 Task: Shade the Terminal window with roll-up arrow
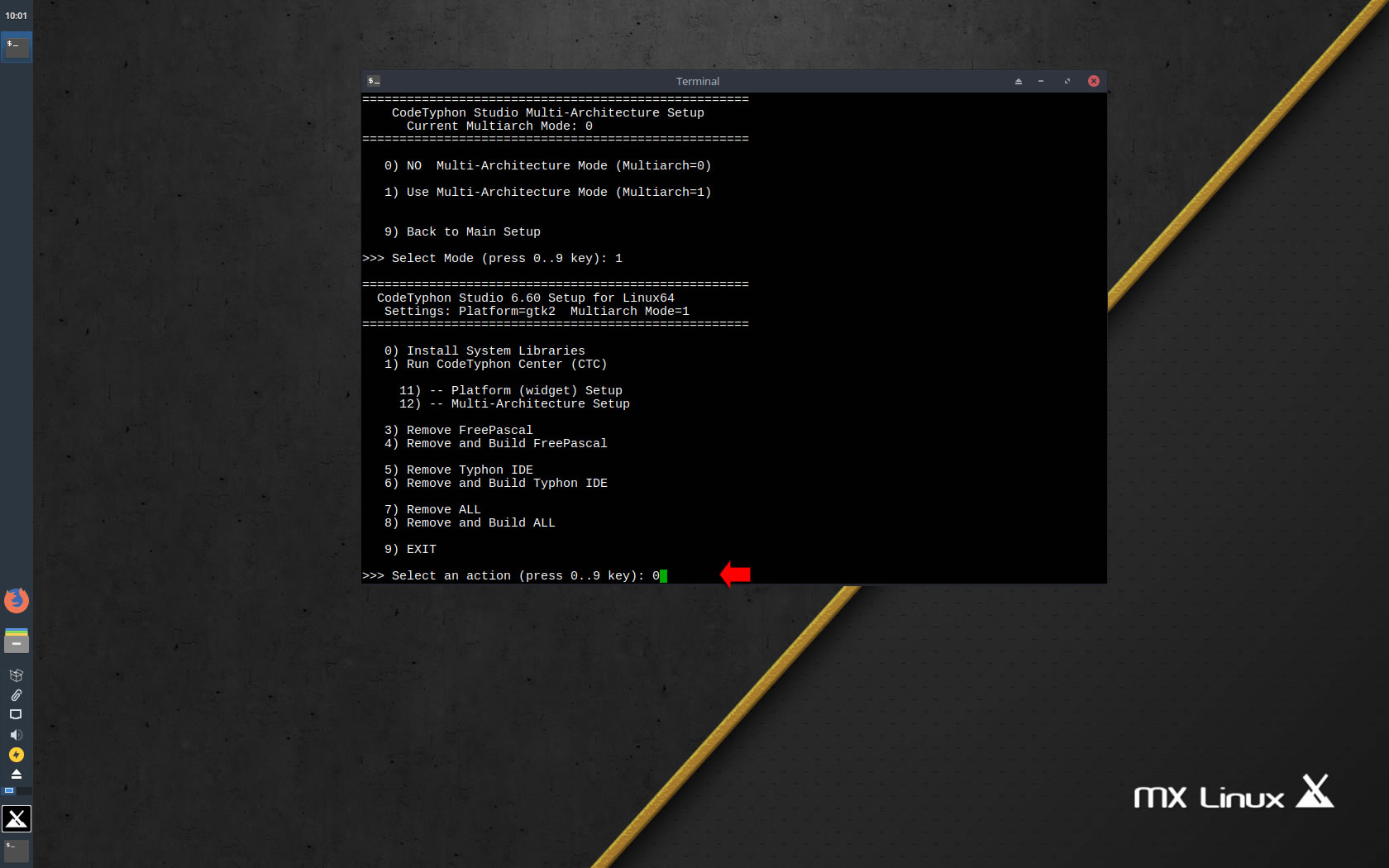point(1019,81)
